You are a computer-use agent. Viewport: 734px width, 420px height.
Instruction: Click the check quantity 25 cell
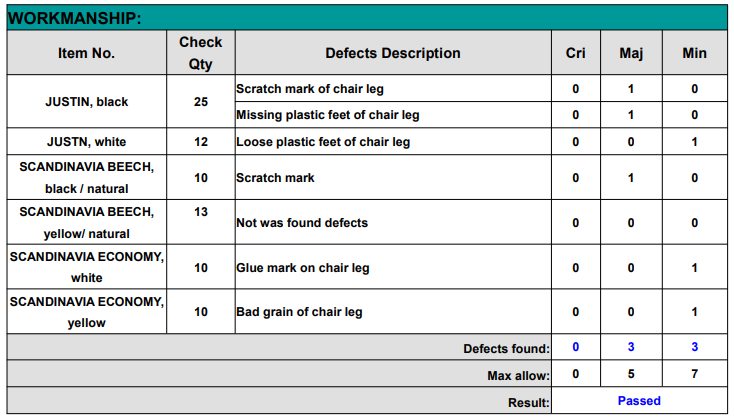[201, 102]
